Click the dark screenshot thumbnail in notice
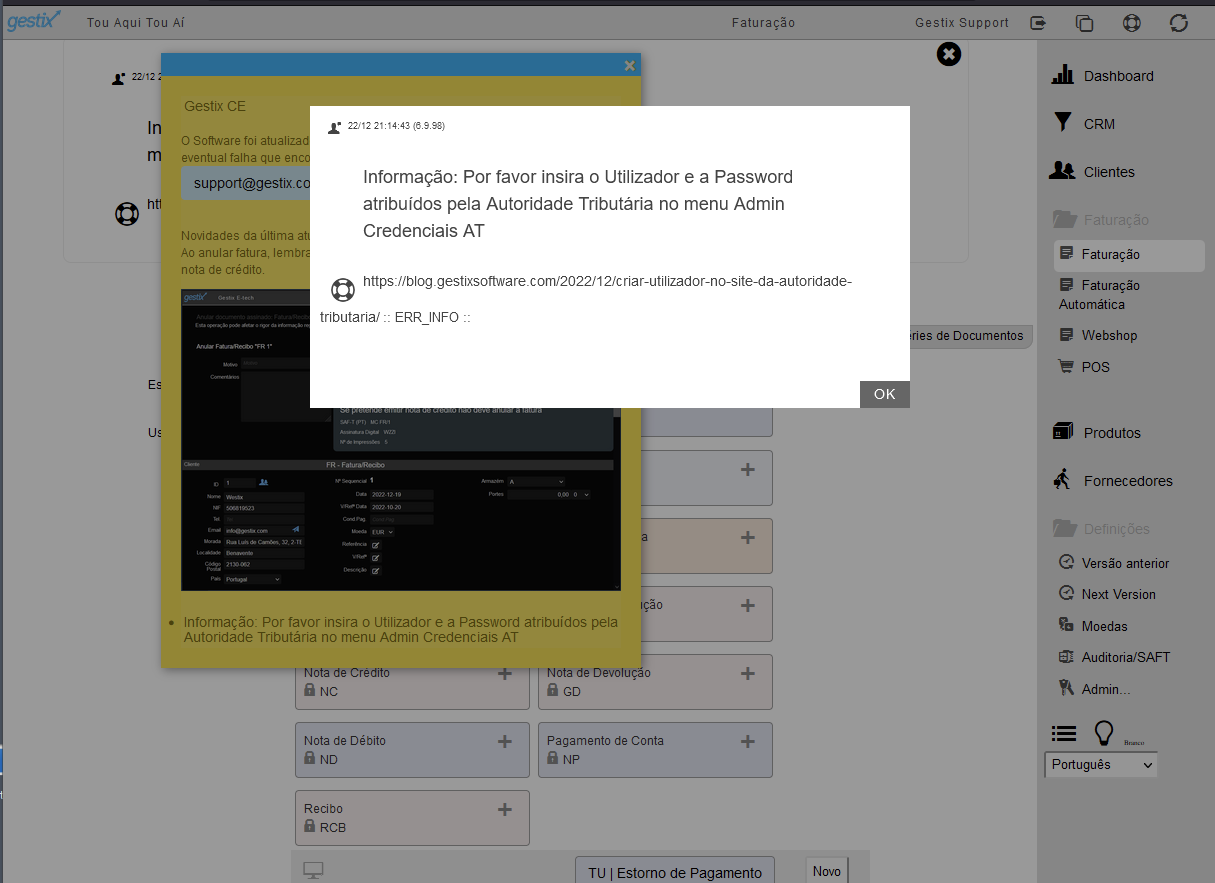The image size is (1215, 883). (x=401, y=440)
